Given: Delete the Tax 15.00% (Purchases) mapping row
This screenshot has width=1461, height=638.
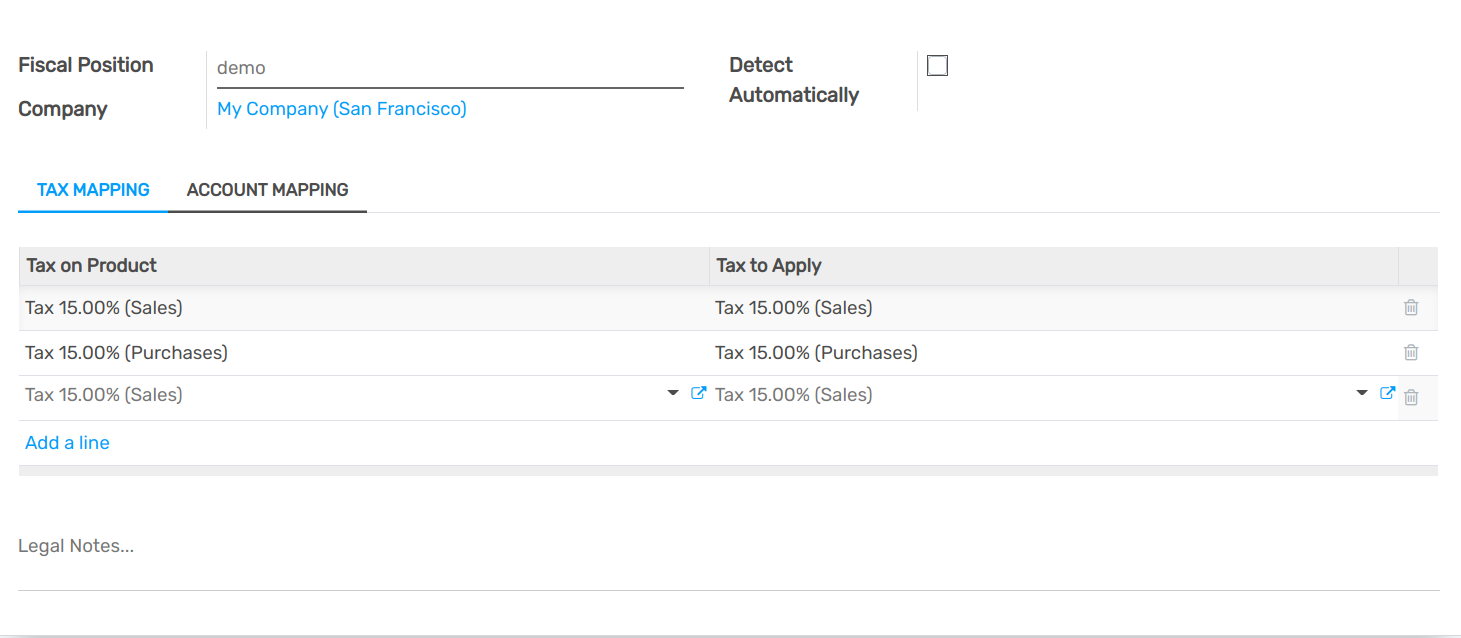Looking at the screenshot, I should point(1411,352).
